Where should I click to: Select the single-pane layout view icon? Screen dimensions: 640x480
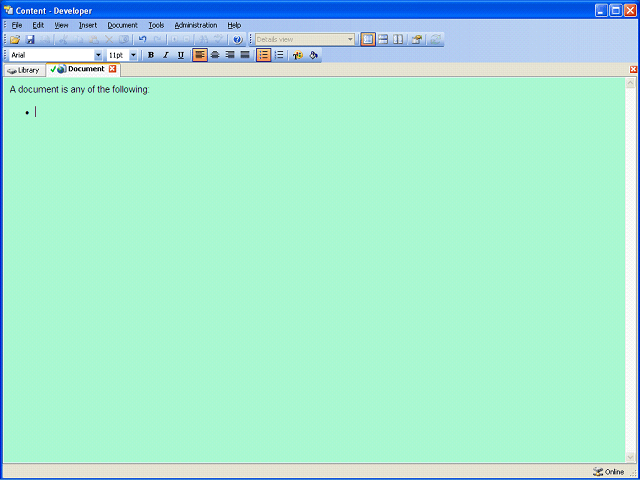pos(368,40)
